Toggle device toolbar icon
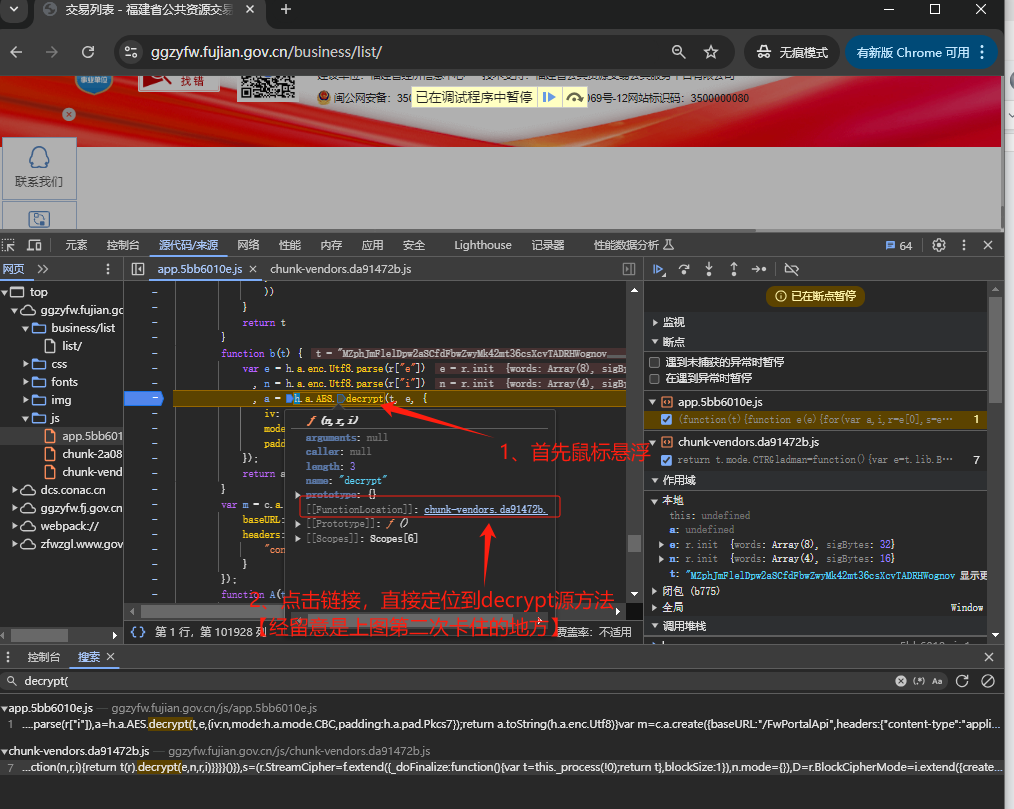This screenshot has width=1014, height=809. pos(34,245)
